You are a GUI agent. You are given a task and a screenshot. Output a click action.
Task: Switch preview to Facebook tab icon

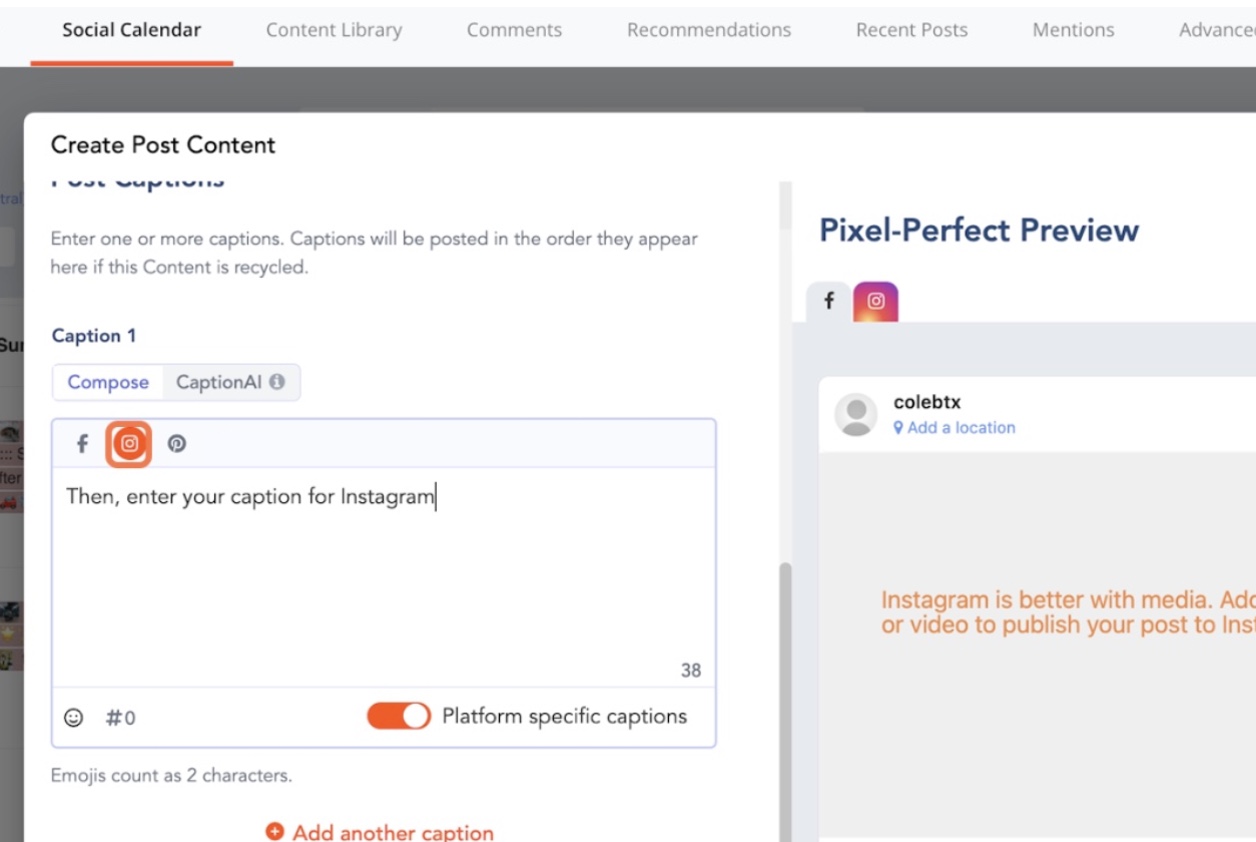[x=829, y=301]
